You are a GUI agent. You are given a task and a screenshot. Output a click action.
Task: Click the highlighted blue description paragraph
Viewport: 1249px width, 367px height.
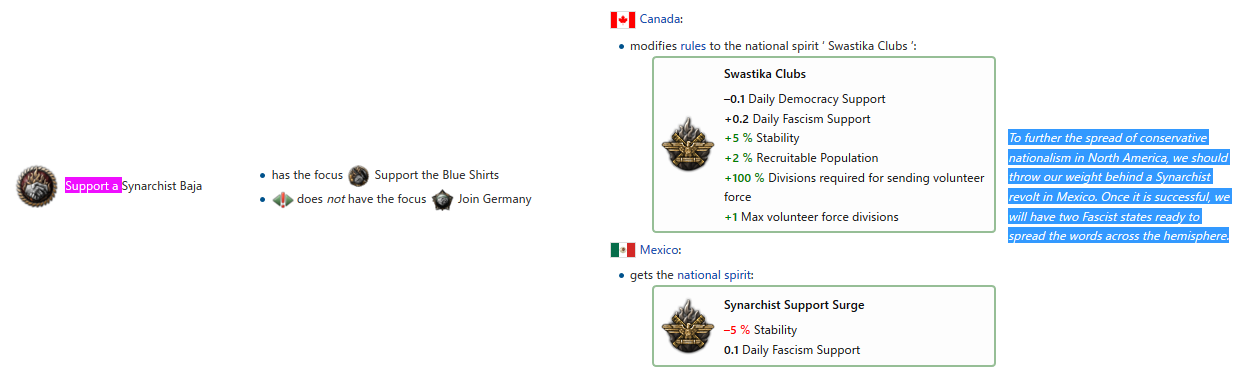pyautogui.click(x=1119, y=187)
